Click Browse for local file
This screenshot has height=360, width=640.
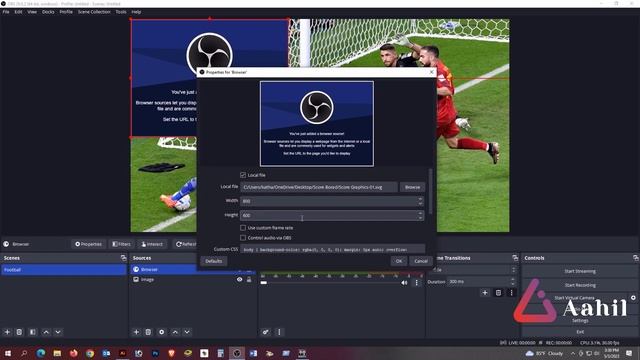point(412,187)
